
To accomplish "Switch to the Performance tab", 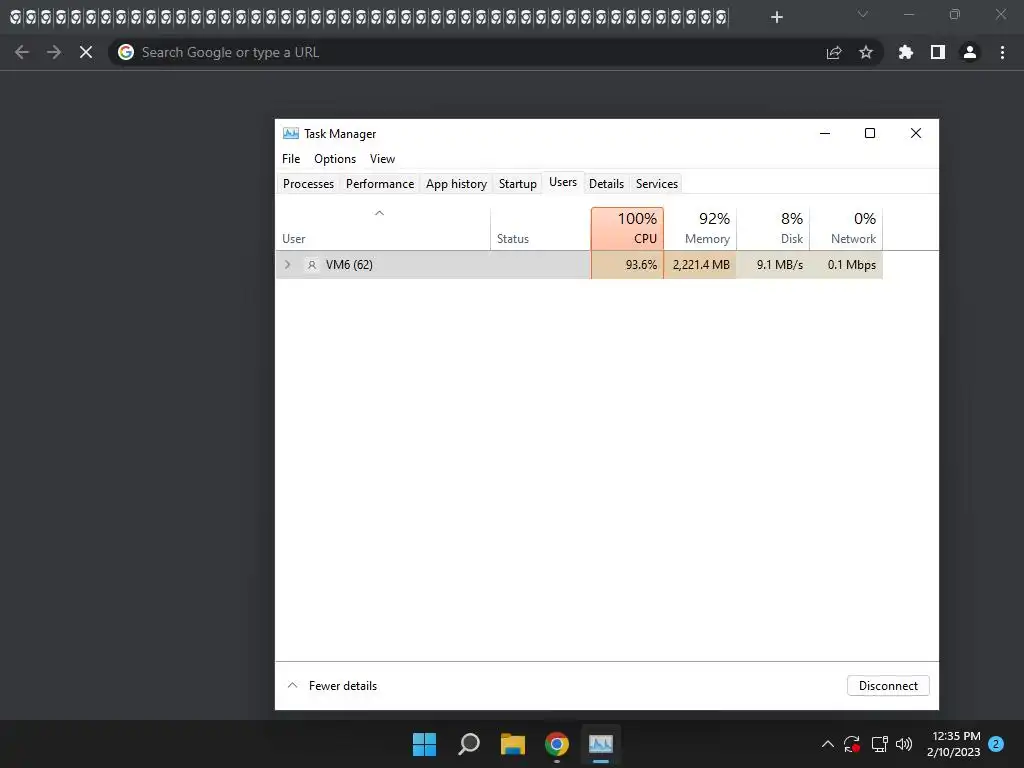I will point(380,184).
